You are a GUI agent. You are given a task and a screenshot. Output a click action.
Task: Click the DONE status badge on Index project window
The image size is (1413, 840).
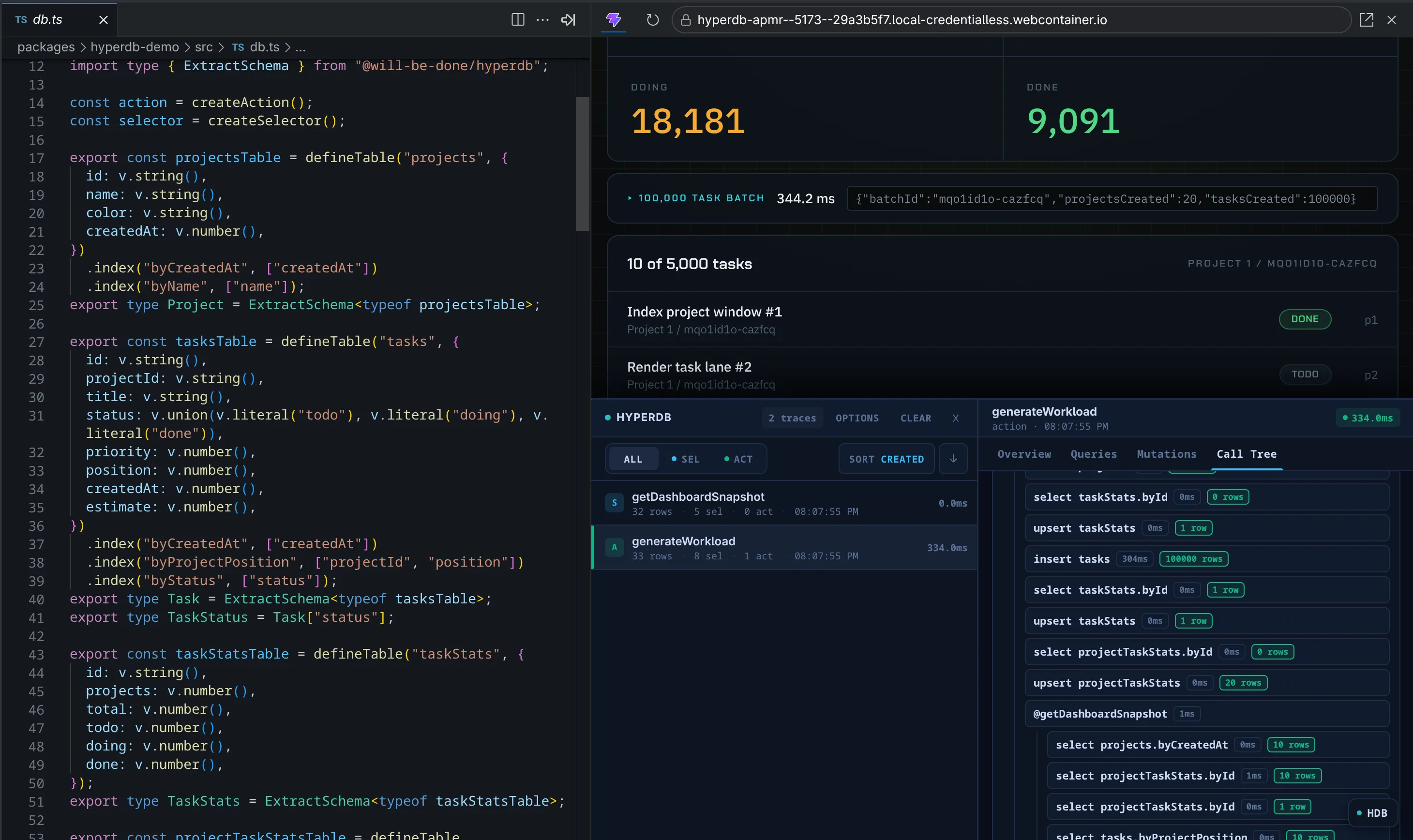[1304, 319]
